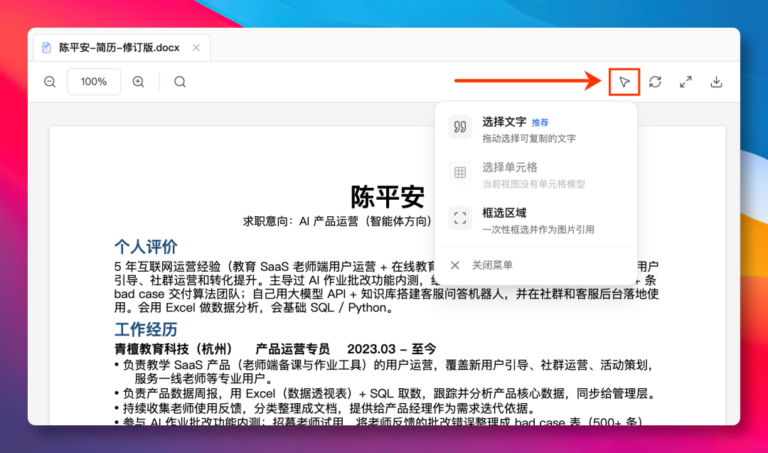Viewport: 768px width, 453px height.
Task: Click bullet starting with 负责教学 SaaS 产品
Action: pos(384,372)
